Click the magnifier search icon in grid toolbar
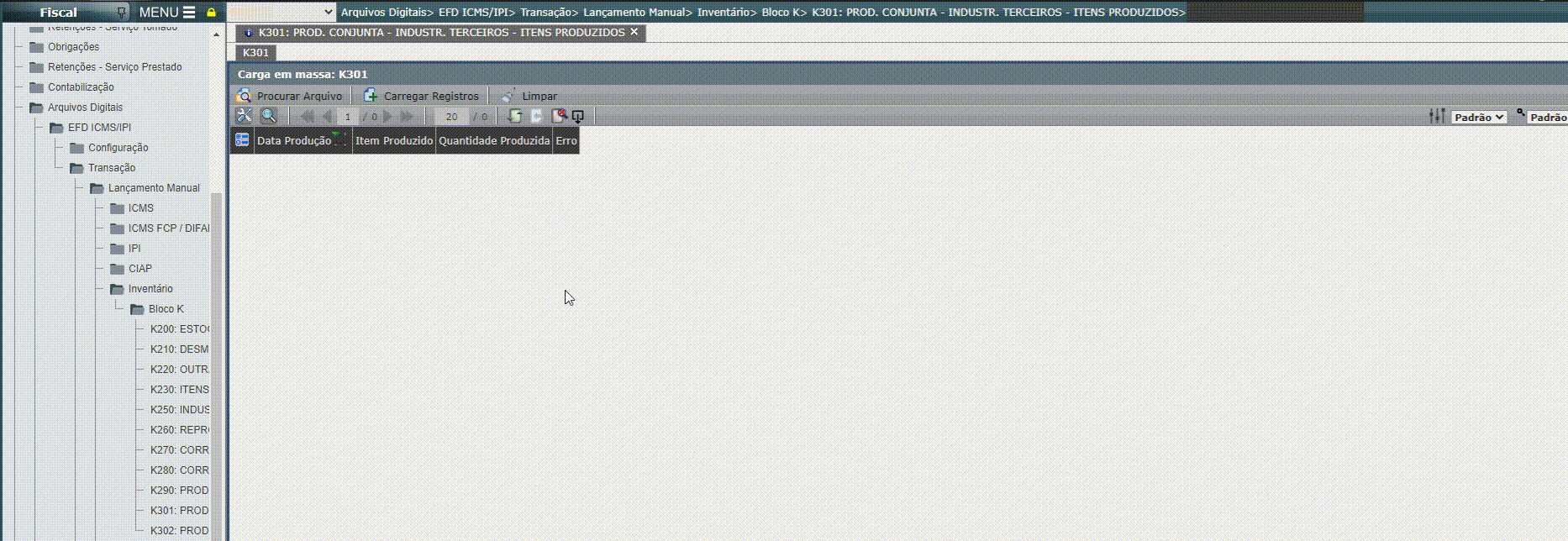The image size is (1568, 541). (268, 116)
